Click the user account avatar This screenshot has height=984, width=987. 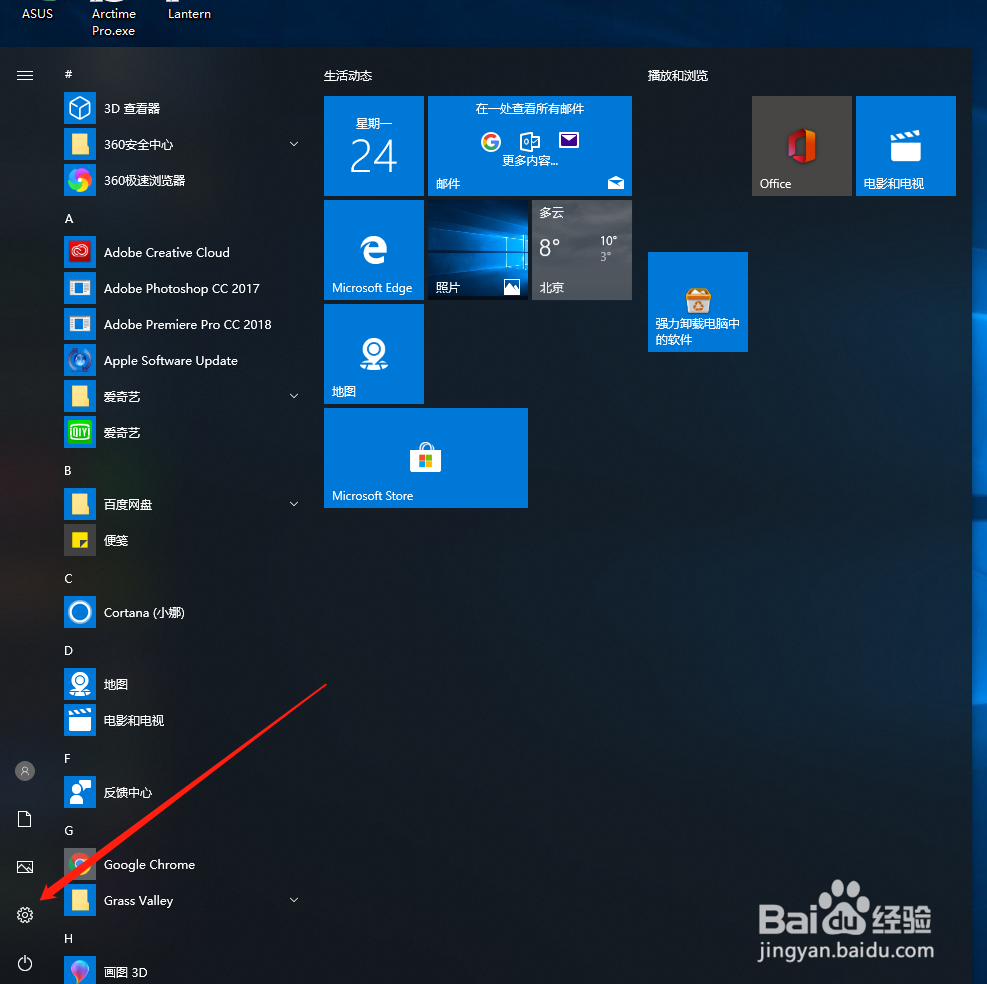pyautogui.click(x=25, y=771)
